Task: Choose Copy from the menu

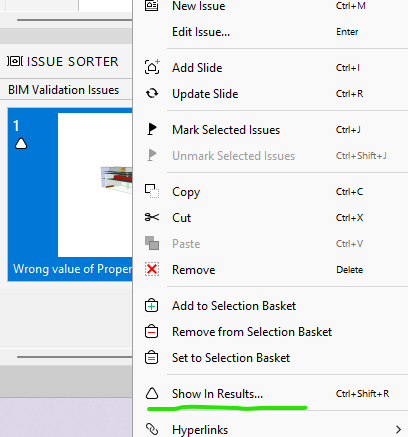Action: tap(186, 192)
